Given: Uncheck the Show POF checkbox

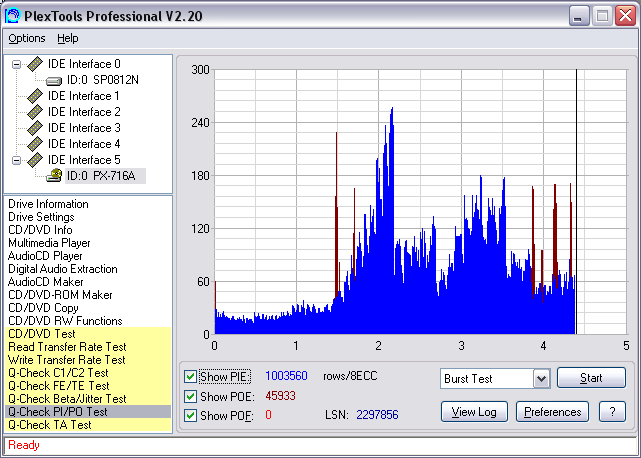Looking at the screenshot, I should click(x=190, y=415).
